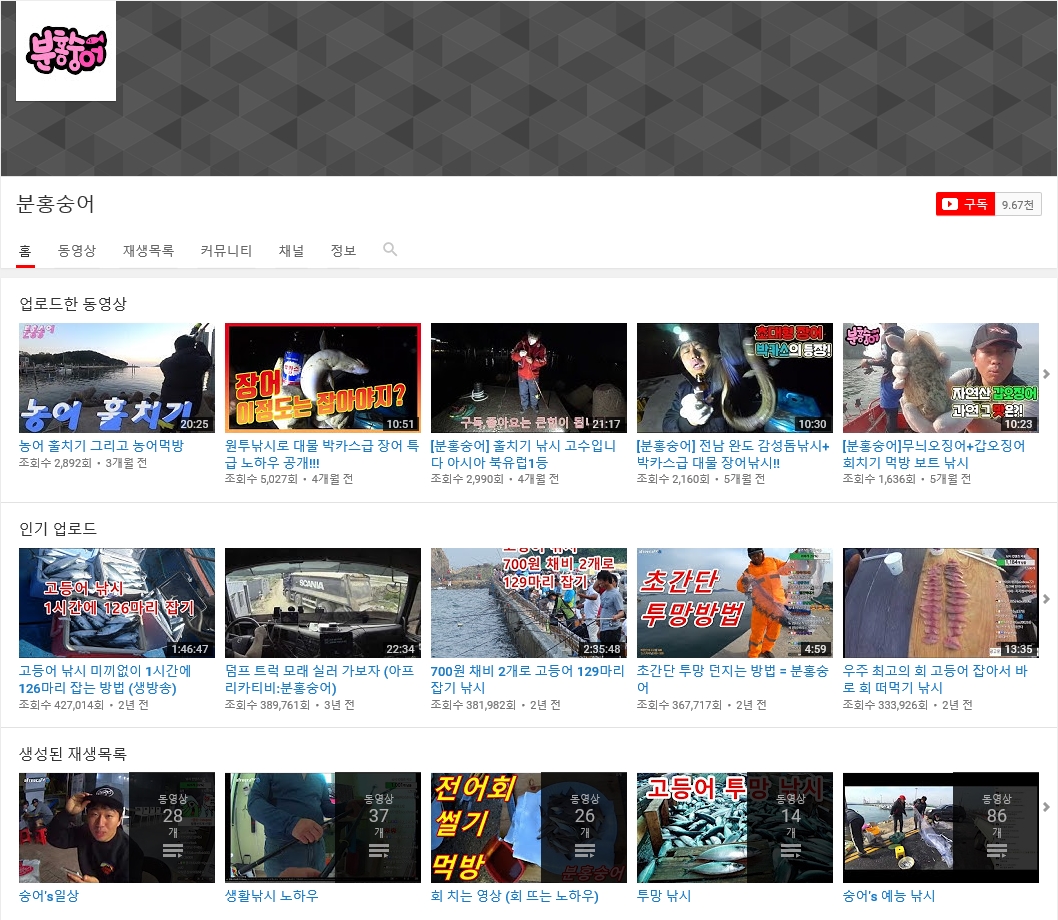The width and height of the screenshot is (1058, 920).
Task: Switch to the 재생목록 tab
Action: click(x=148, y=251)
